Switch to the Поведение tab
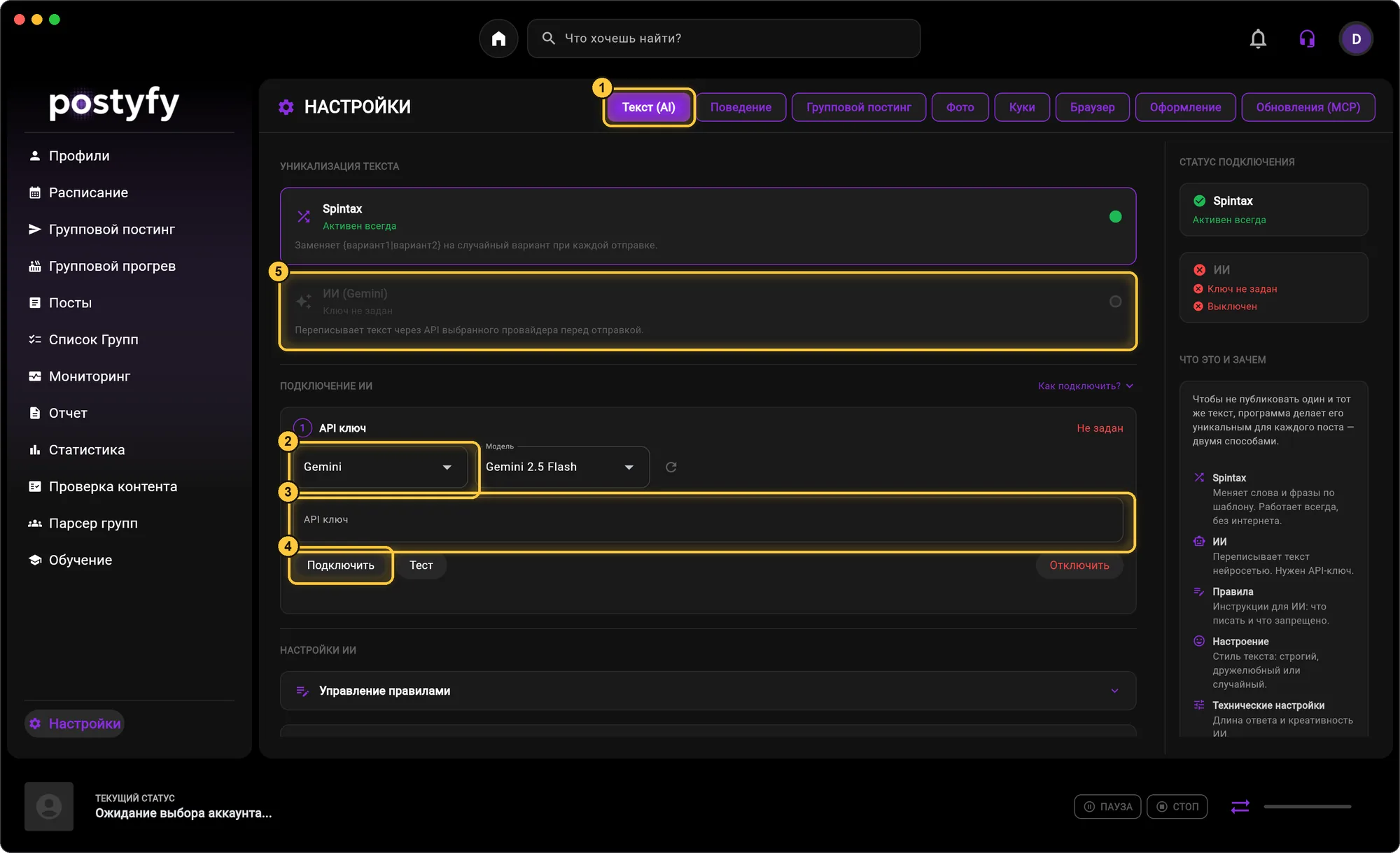The width and height of the screenshot is (1400, 853). (x=741, y=107)
